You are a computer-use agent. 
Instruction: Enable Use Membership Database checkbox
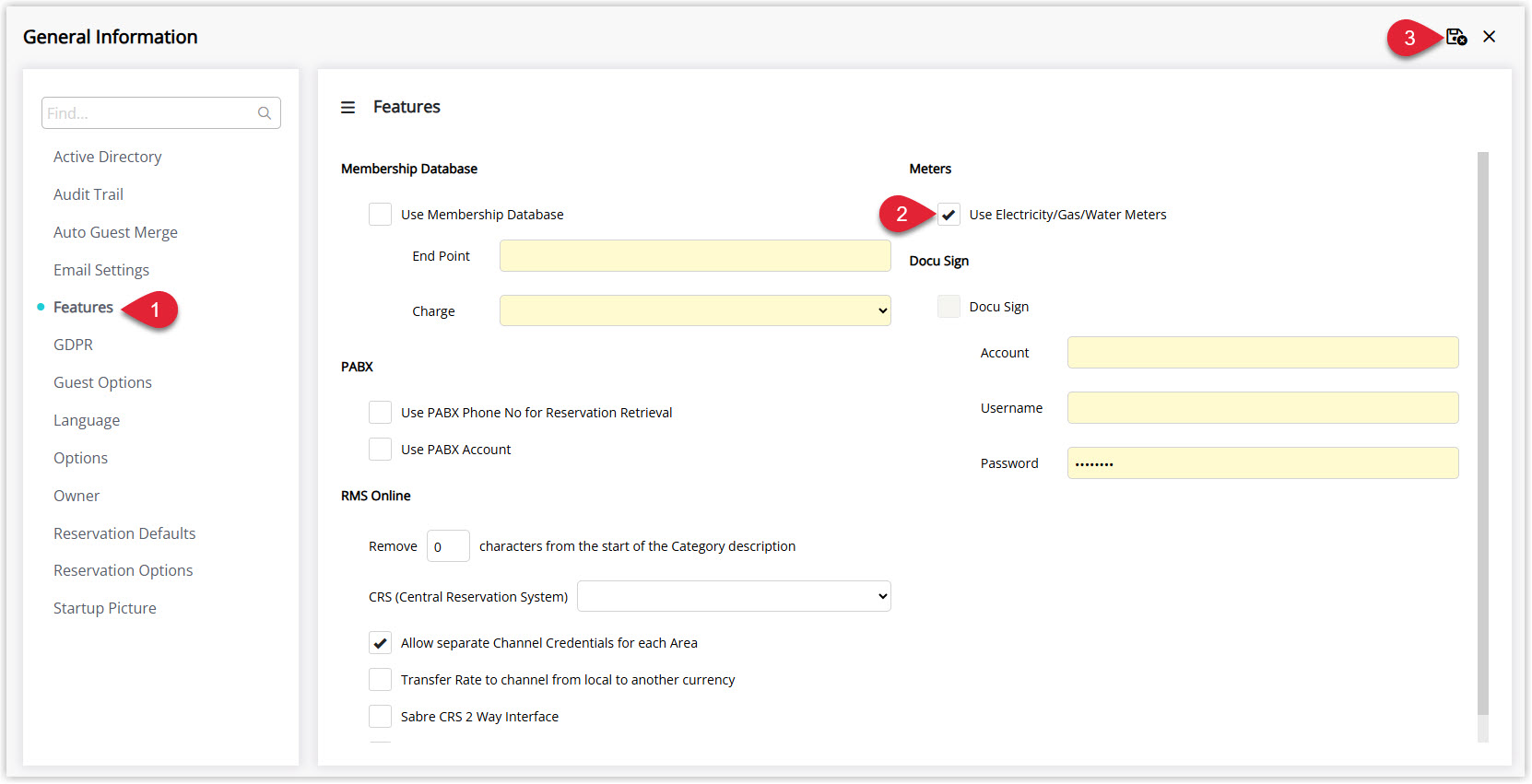coord(380,215)
